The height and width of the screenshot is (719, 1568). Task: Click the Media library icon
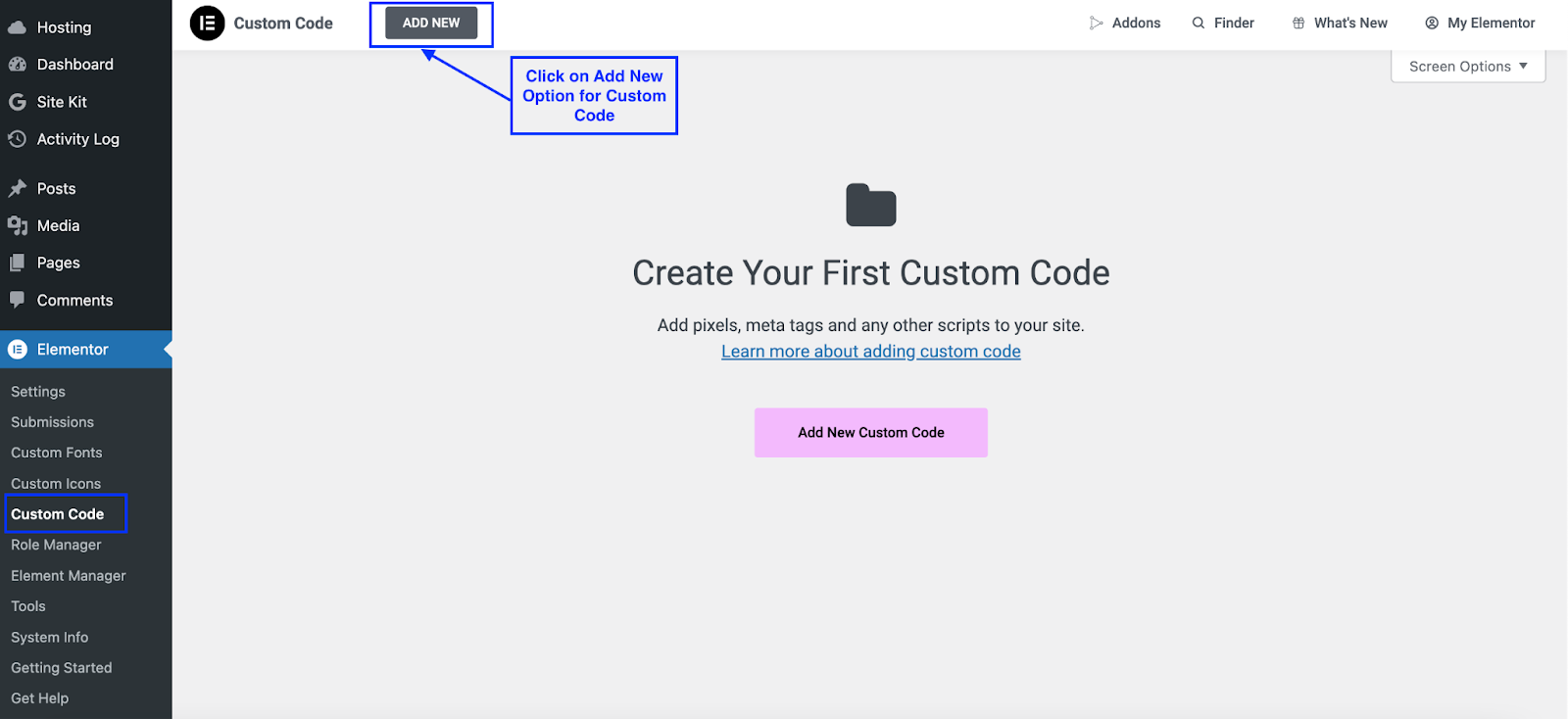[x=17, y=225]
